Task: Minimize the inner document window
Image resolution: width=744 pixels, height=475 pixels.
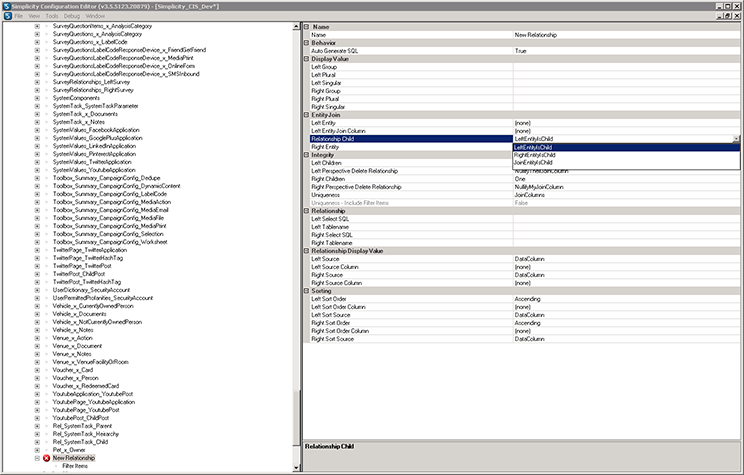Action: (x=721, y=16)
